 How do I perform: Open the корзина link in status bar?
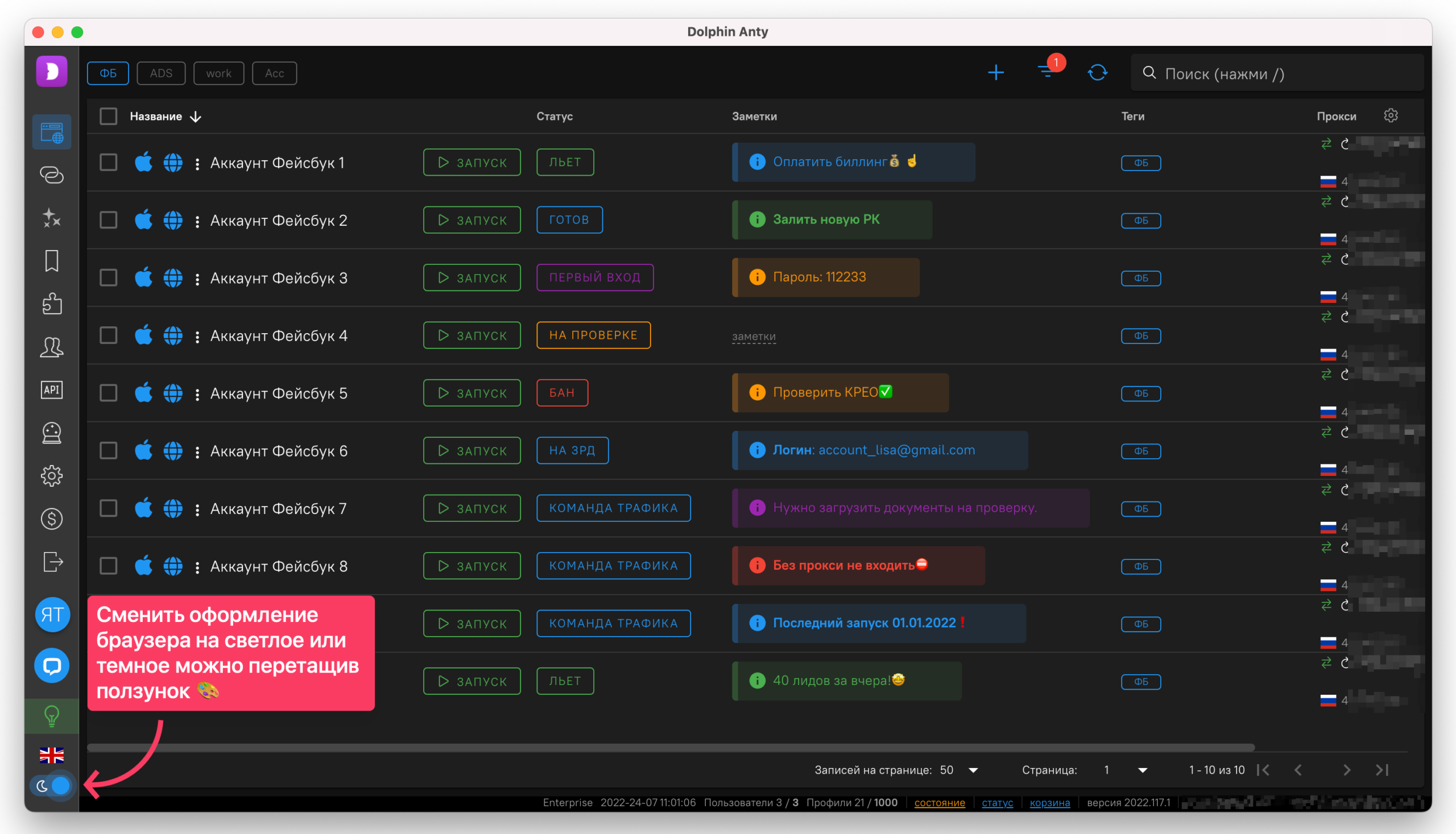pos(1050,803)
